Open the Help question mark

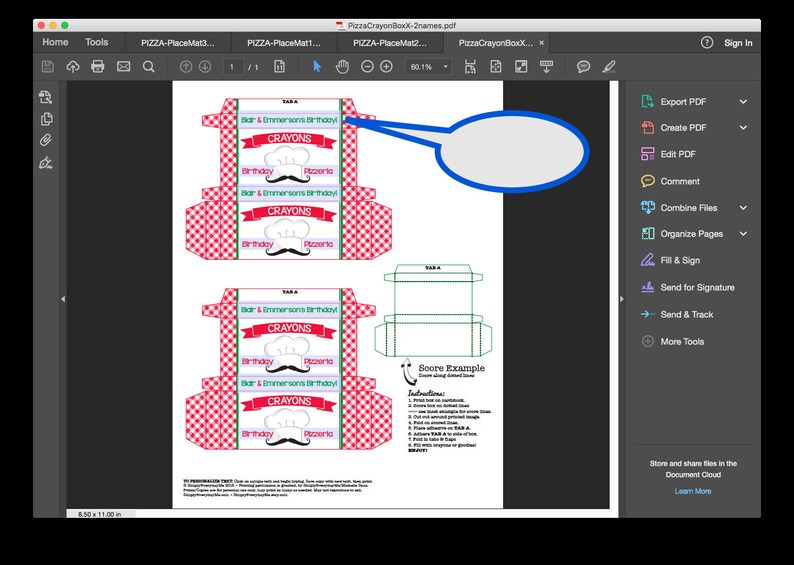point(707,43)
